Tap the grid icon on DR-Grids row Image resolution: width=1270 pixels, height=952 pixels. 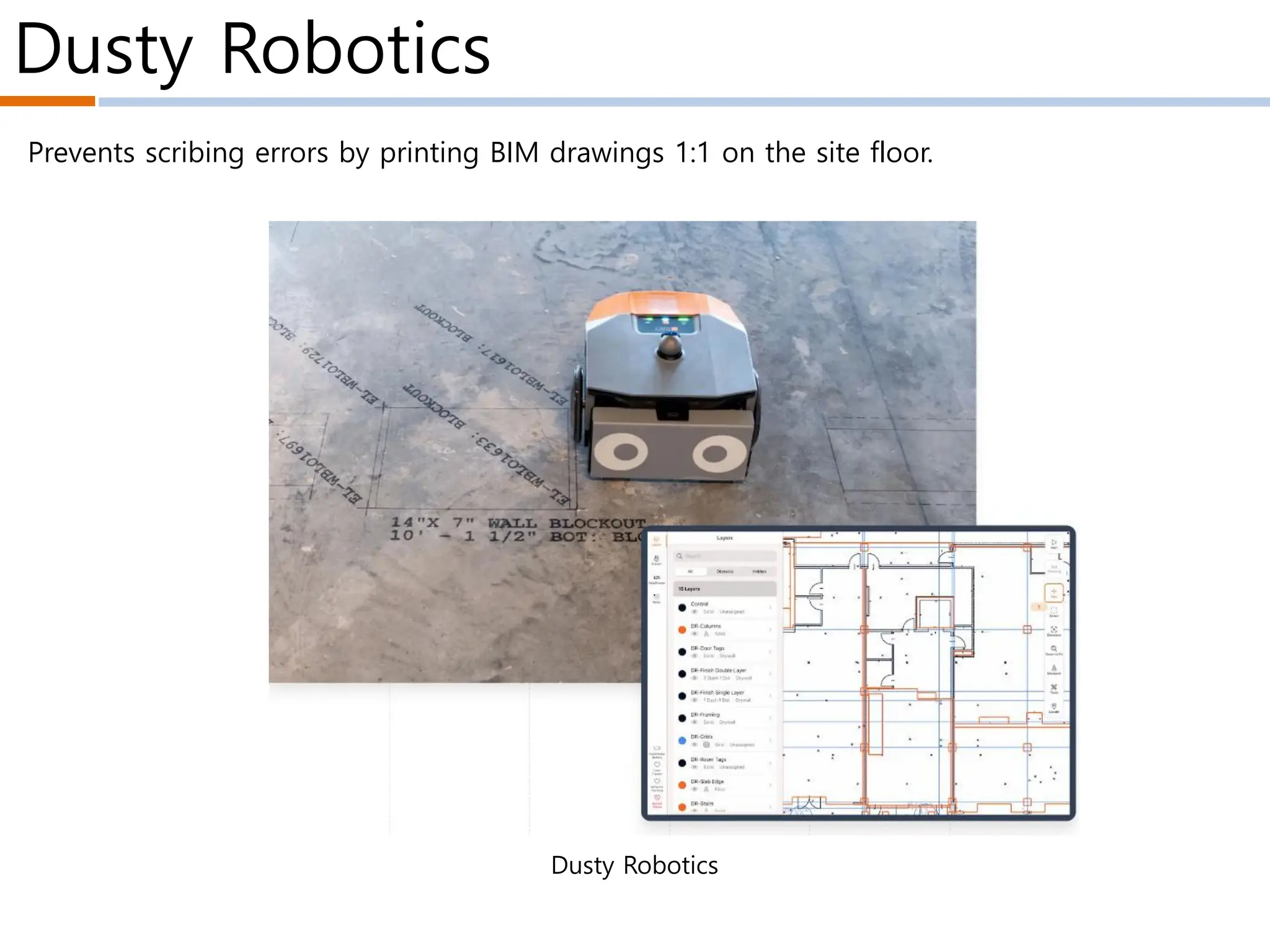coord(706,744)
